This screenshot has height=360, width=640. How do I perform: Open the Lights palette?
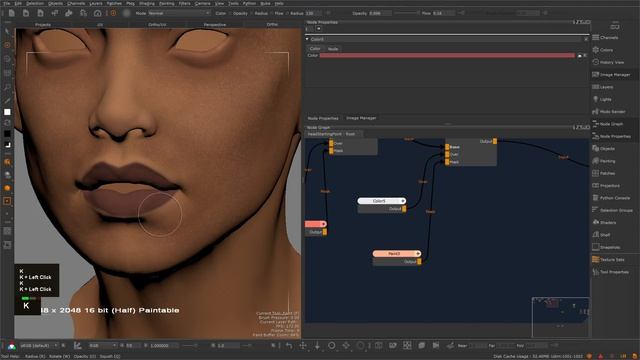click(602, 99)
